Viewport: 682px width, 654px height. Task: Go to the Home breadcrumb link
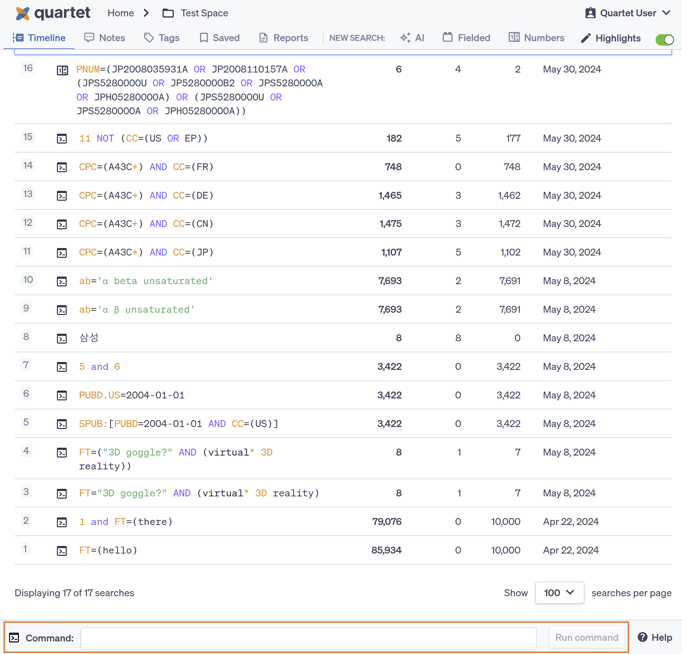(120, 13)
